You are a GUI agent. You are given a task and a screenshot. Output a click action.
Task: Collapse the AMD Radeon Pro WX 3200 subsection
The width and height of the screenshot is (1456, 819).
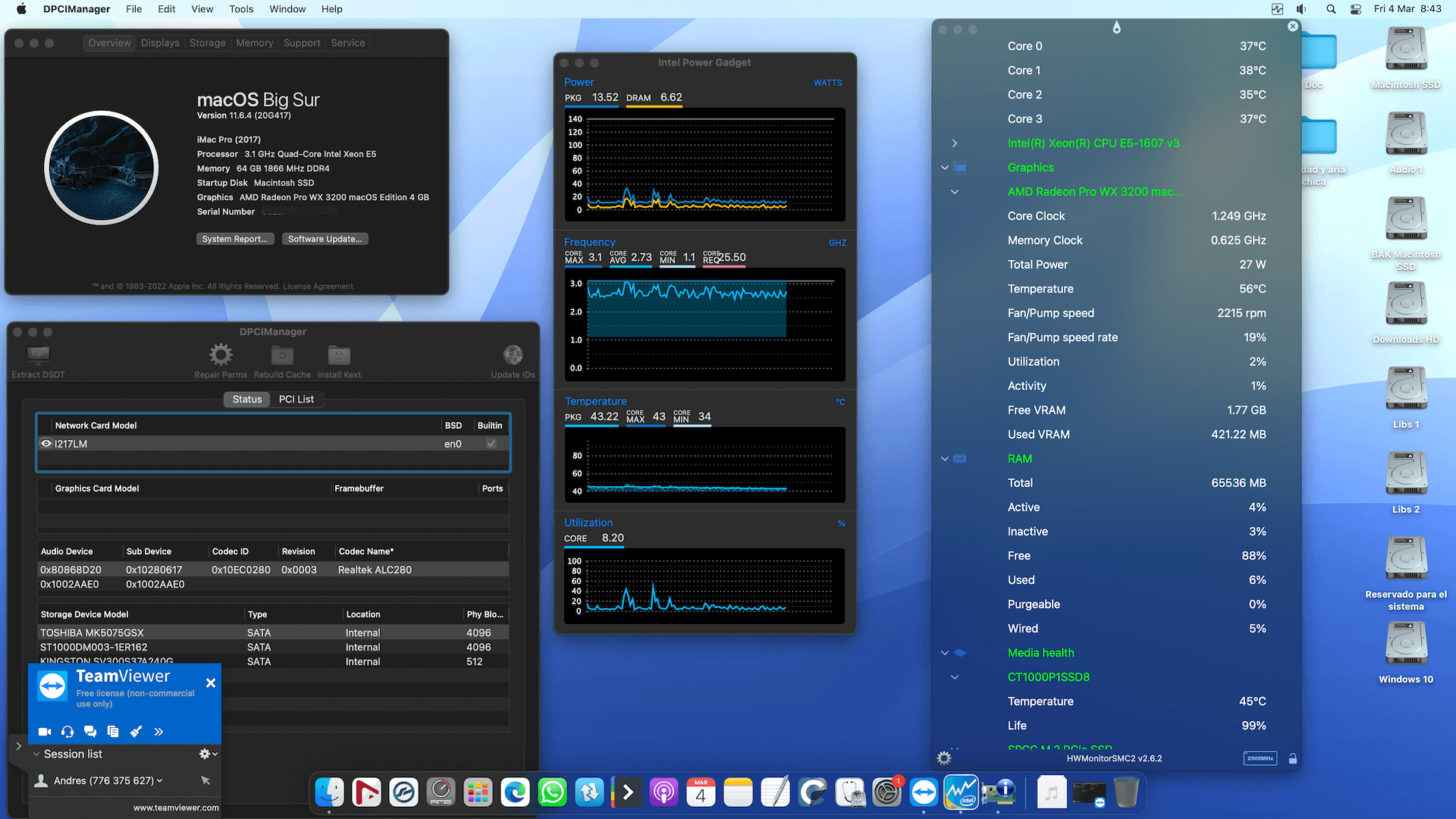[x=955, y=192]
